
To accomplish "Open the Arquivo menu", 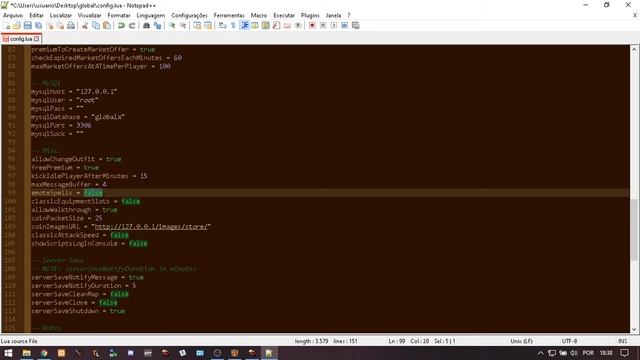I will click(x=13, y=15).
